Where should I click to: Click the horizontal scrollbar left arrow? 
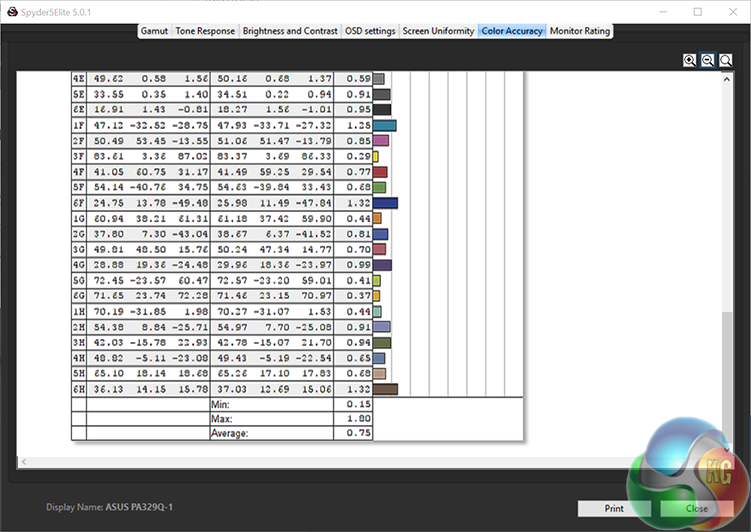point(23,462)
